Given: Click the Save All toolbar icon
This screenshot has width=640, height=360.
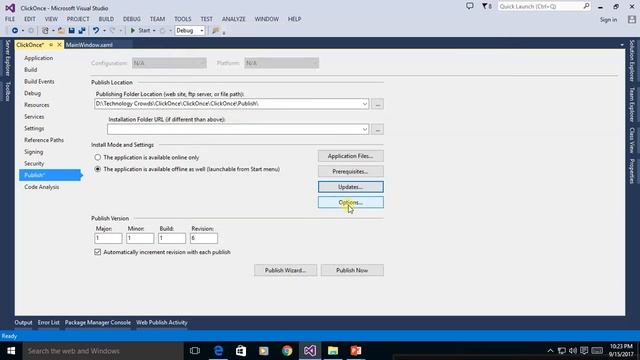Looking at the screenshot, I should click(82, 31).
